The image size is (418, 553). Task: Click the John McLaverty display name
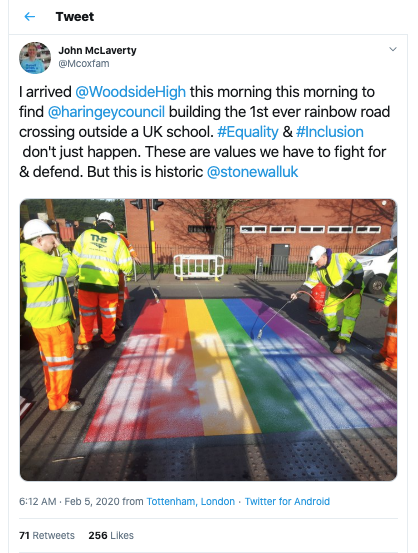97,50
